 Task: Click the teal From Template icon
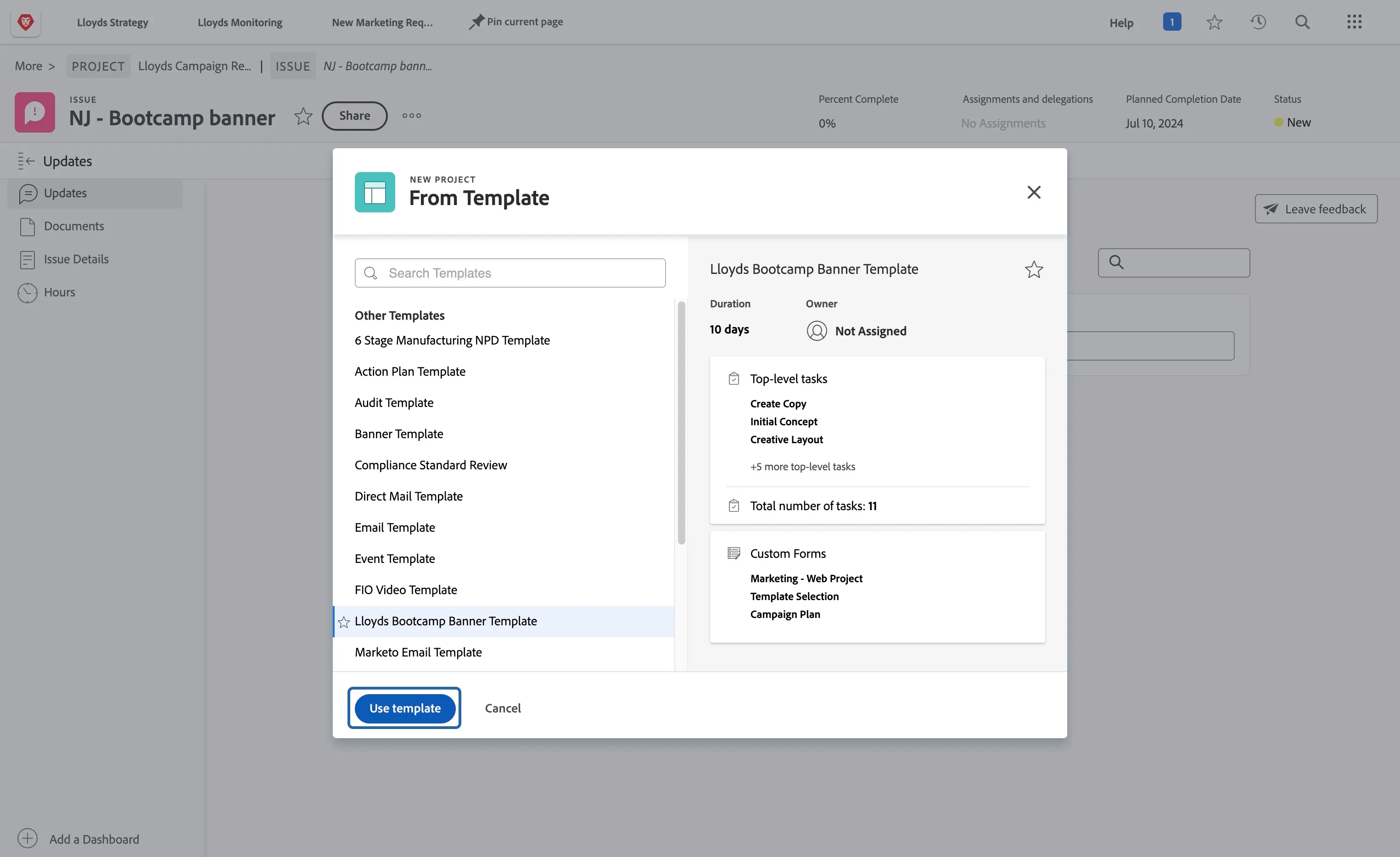(x=375, y=192)
